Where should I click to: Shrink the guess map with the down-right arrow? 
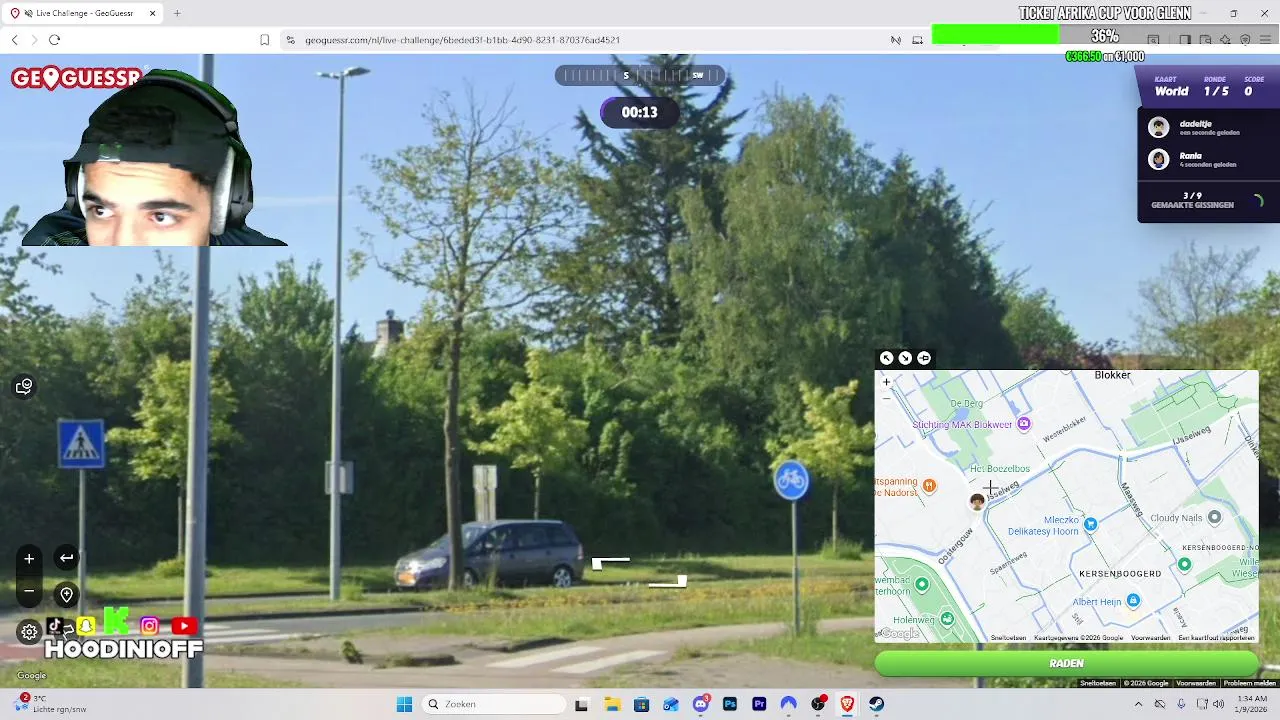[905, 358]
